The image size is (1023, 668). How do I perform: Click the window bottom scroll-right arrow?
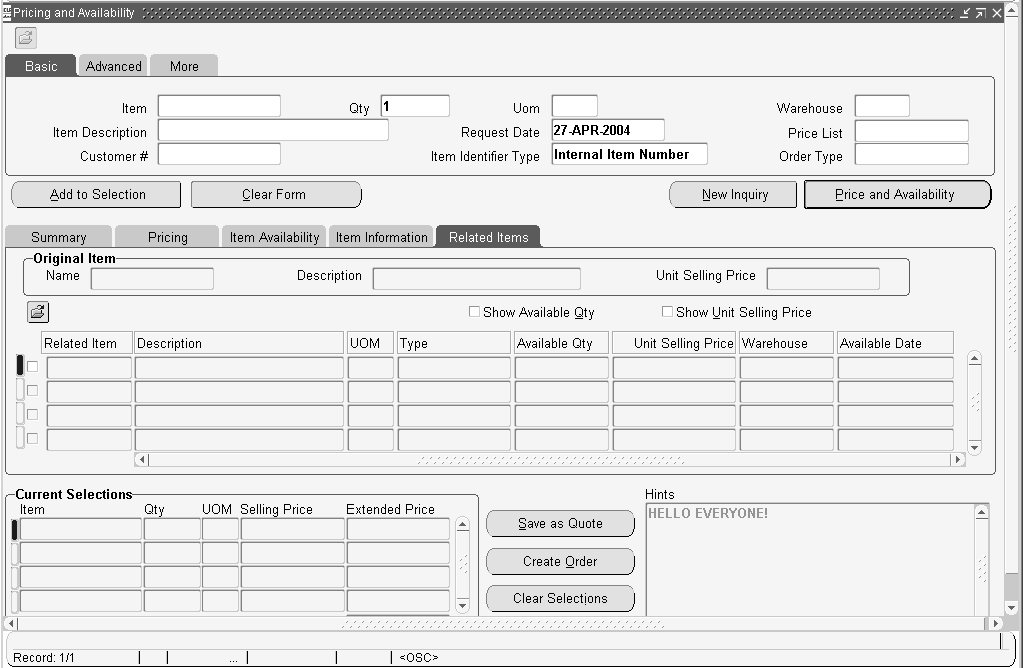(x=996, y=624)
